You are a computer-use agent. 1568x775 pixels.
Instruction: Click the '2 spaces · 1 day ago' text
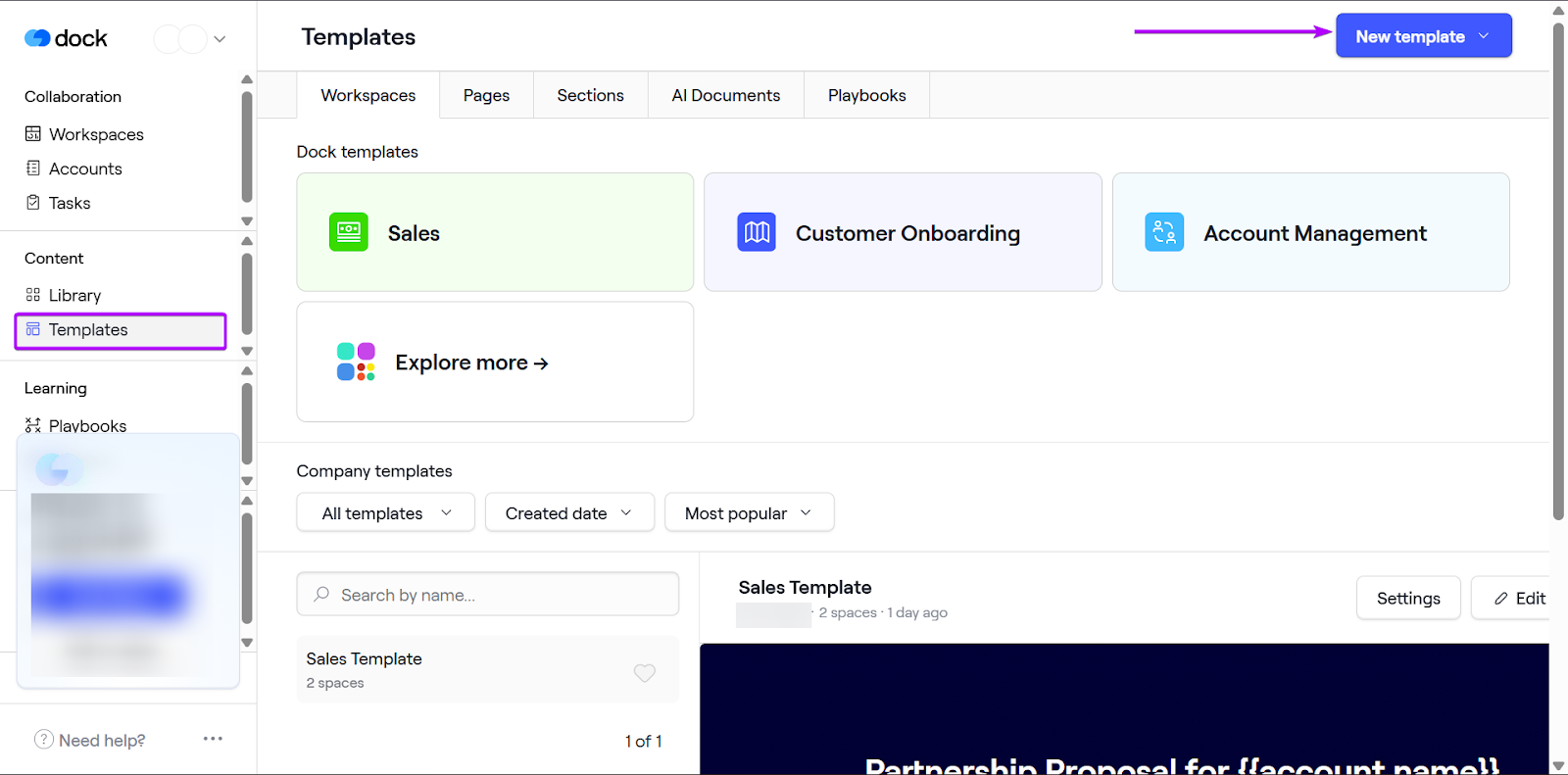[883, 612]
